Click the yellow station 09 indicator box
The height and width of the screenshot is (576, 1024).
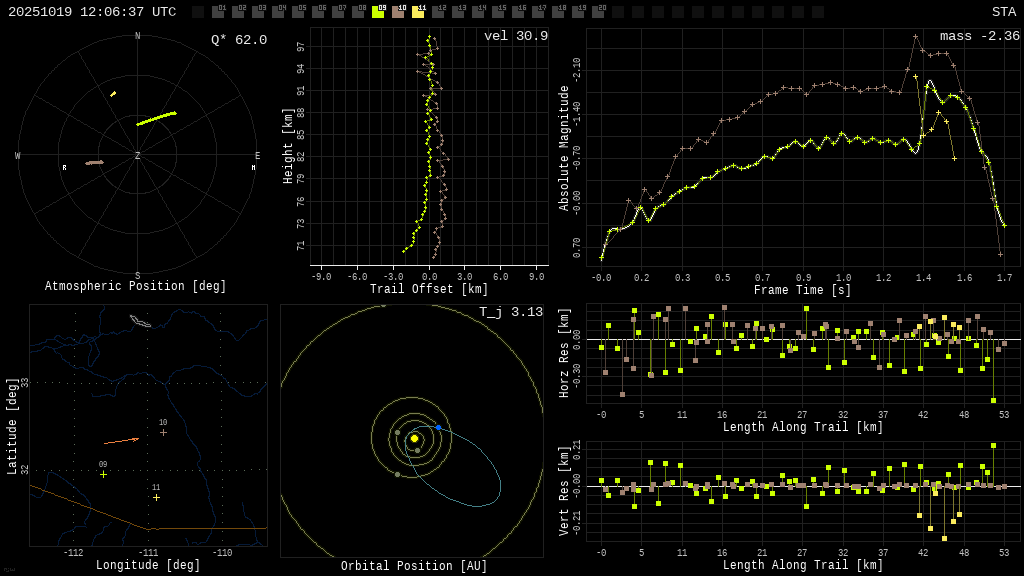click(378, 12)
